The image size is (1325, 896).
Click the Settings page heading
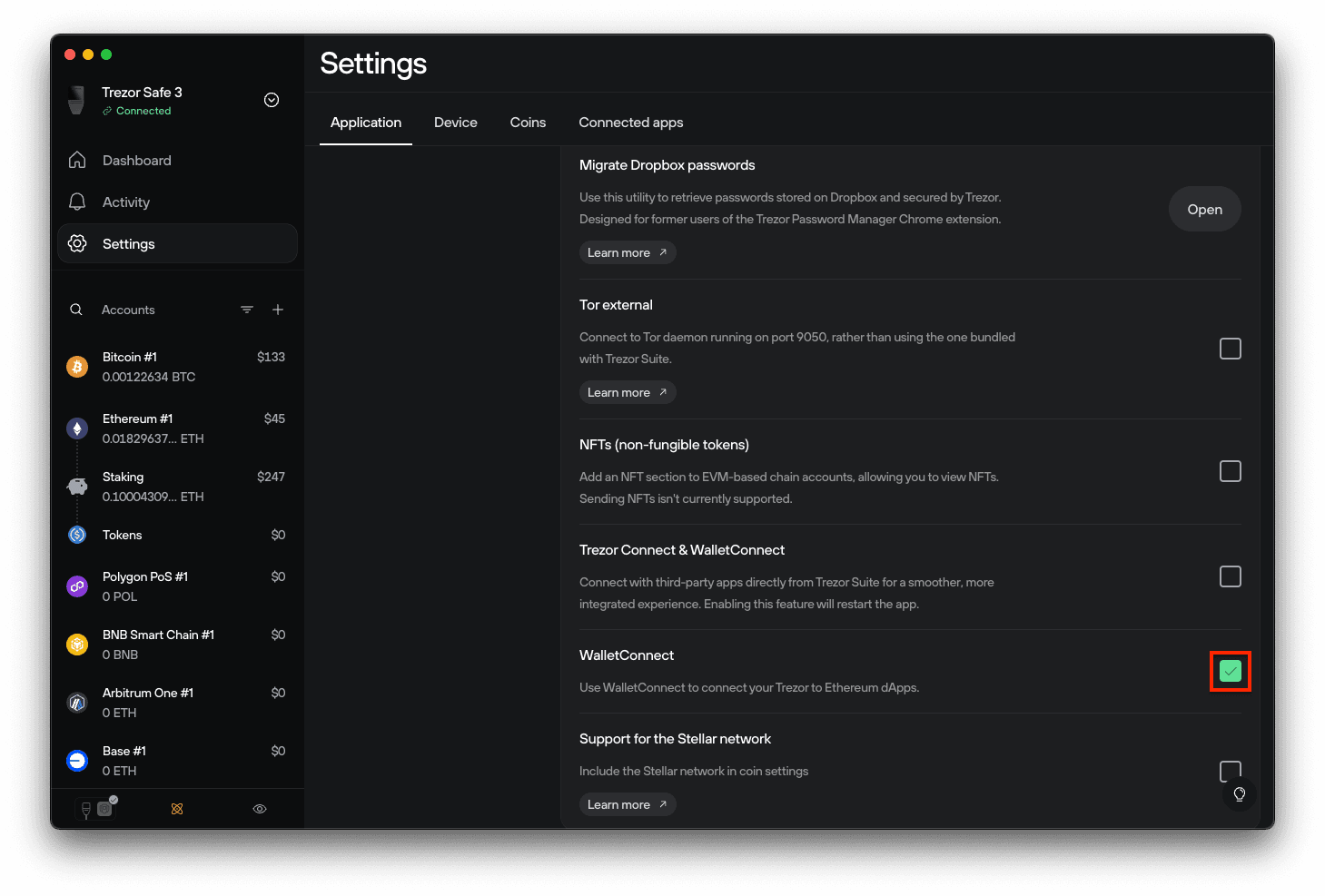(373, 64)
